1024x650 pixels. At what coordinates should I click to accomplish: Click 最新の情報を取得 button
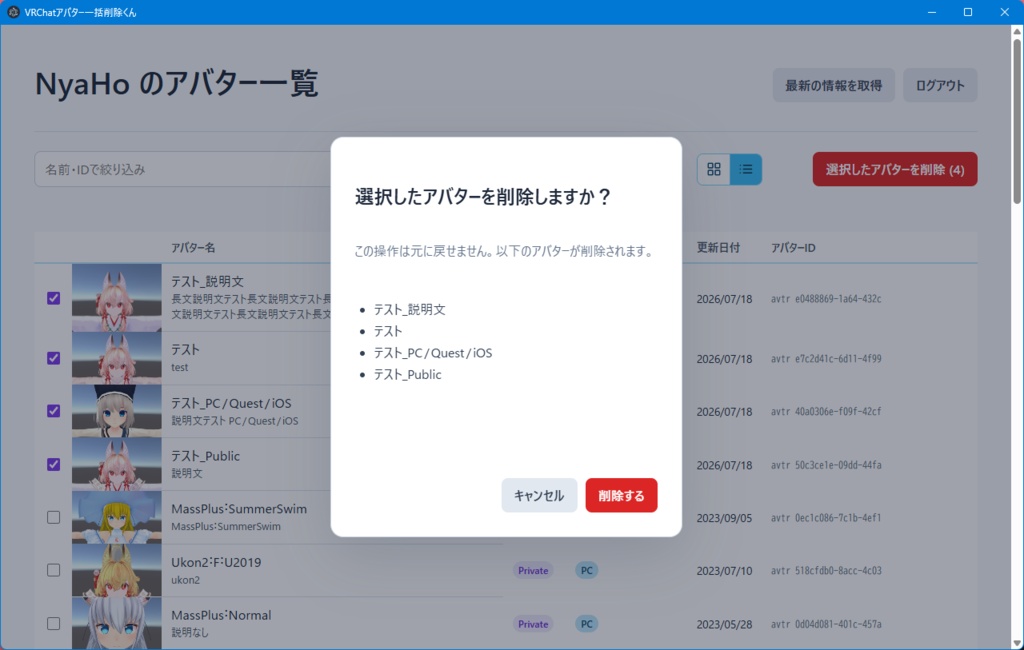(x=833, y=85)
